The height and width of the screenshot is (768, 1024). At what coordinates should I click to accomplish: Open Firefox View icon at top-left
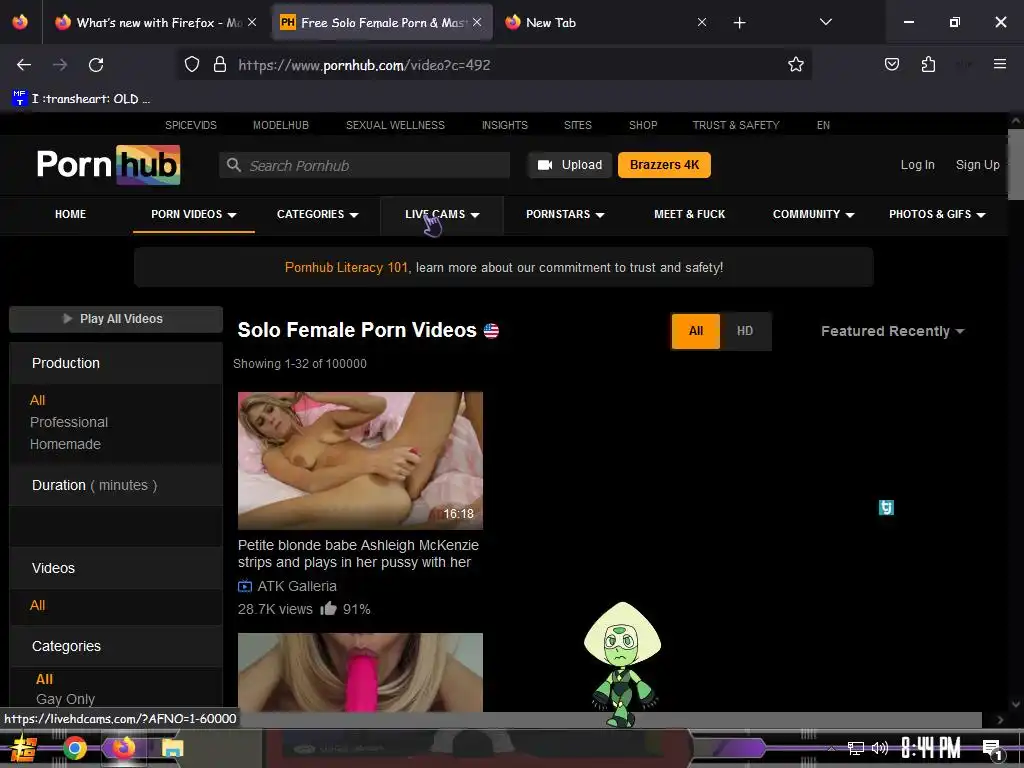point(20,22)
